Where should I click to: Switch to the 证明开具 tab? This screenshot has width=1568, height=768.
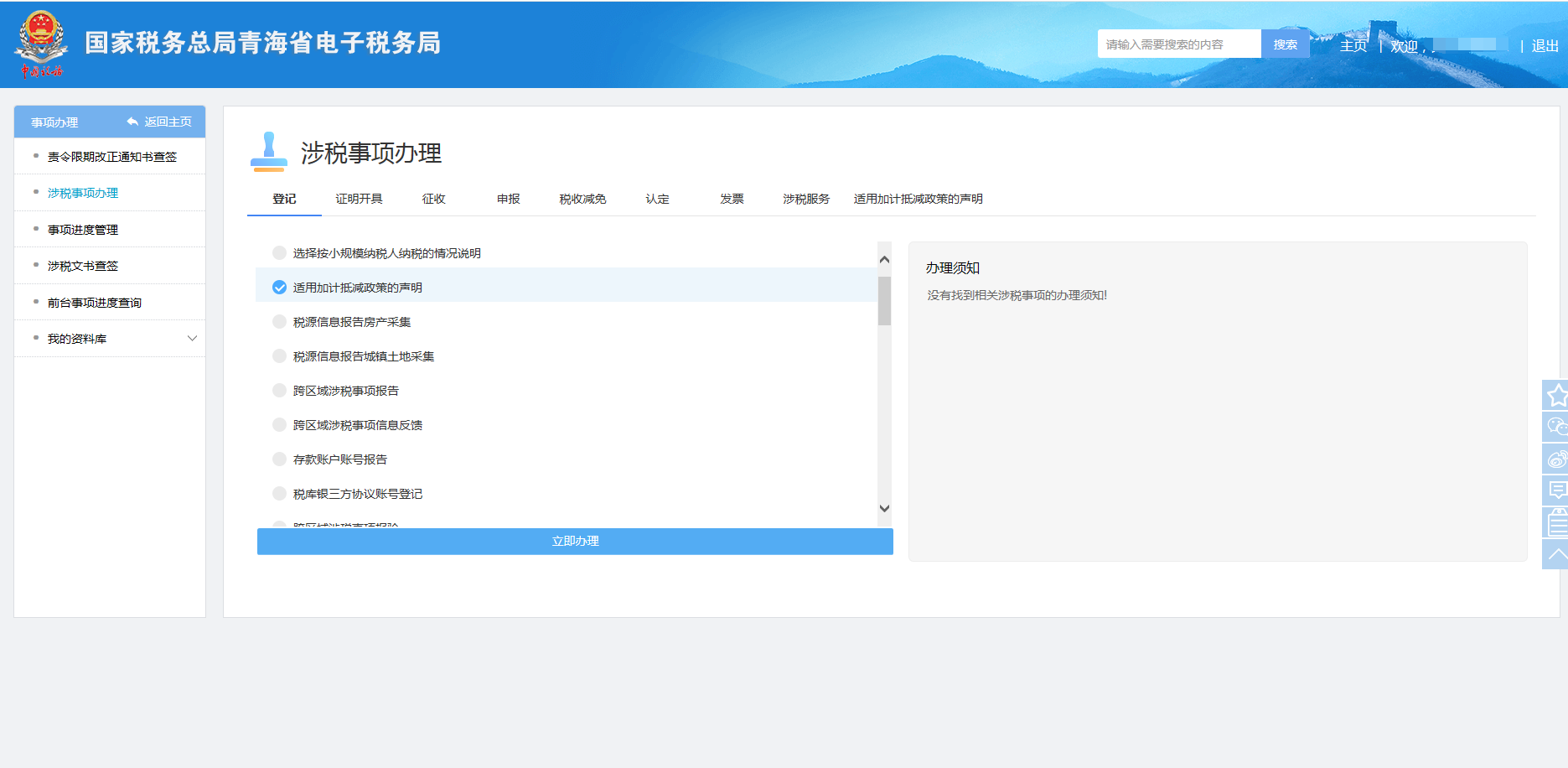pos(360,199)
